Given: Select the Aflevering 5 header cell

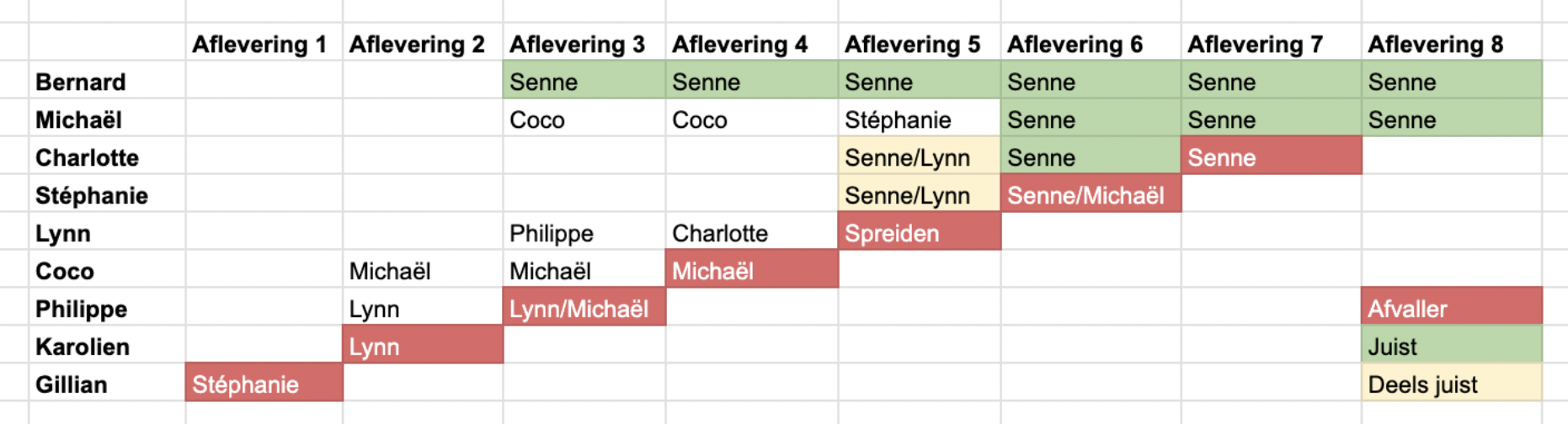Looking at the screenshot, I should tap(913, 44).
